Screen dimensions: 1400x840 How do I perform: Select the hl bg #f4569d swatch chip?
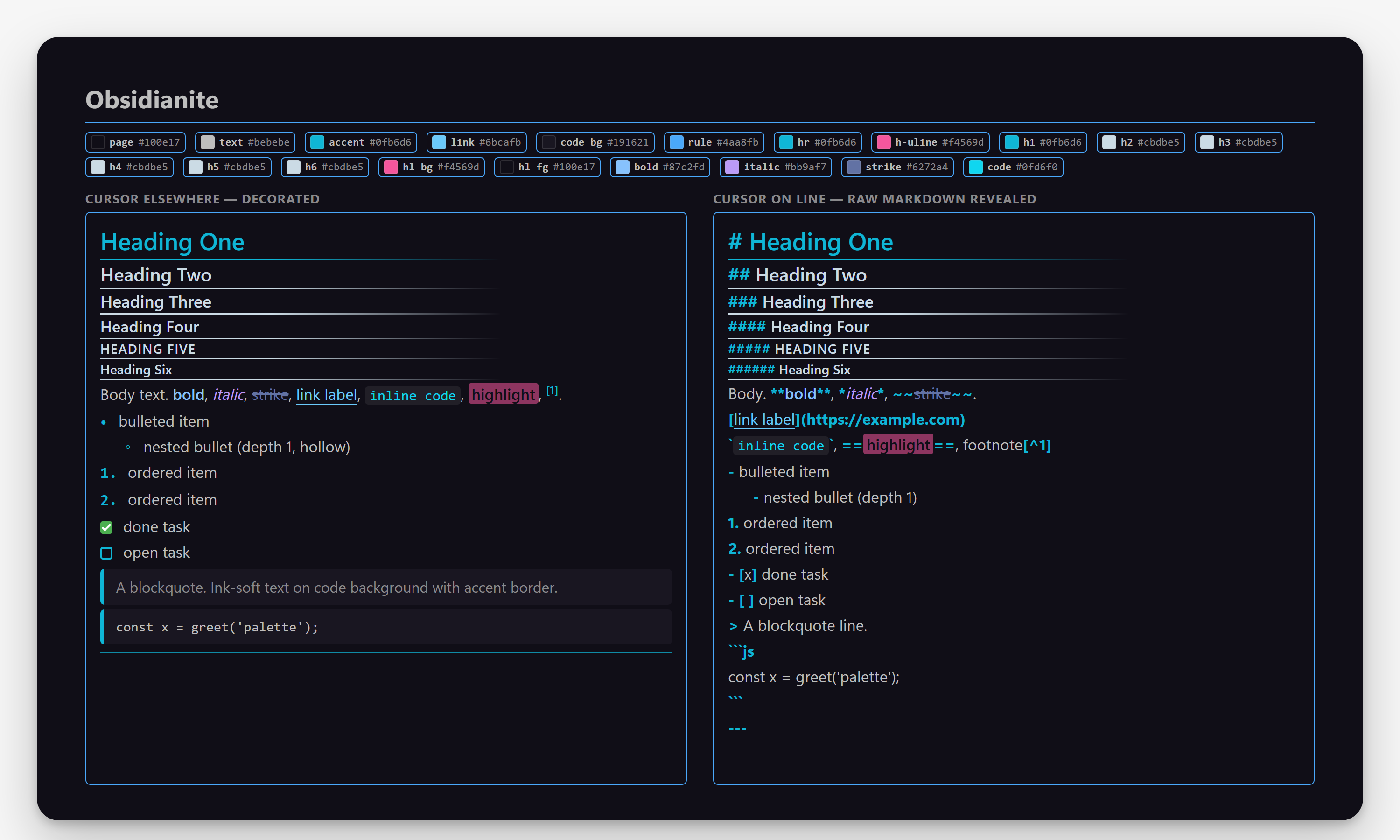[x=431, y=167]
